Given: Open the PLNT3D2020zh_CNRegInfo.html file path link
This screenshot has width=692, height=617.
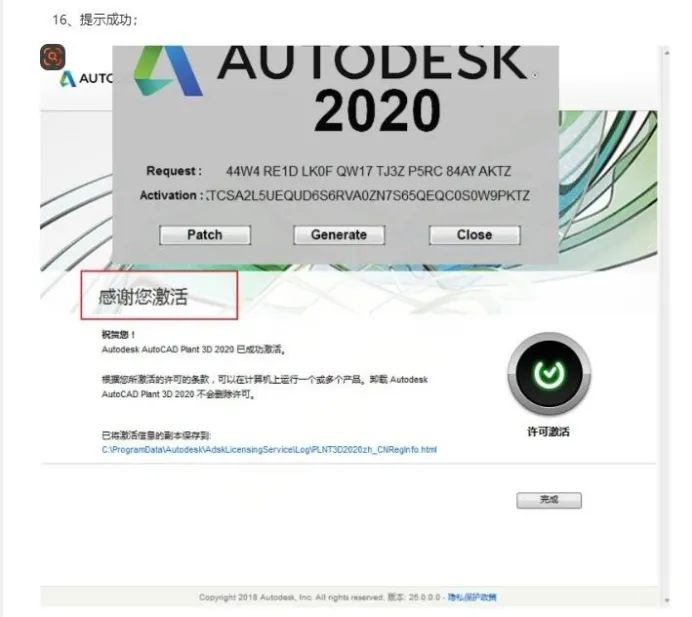Looking at the screenshot, I should coord(269,450).
